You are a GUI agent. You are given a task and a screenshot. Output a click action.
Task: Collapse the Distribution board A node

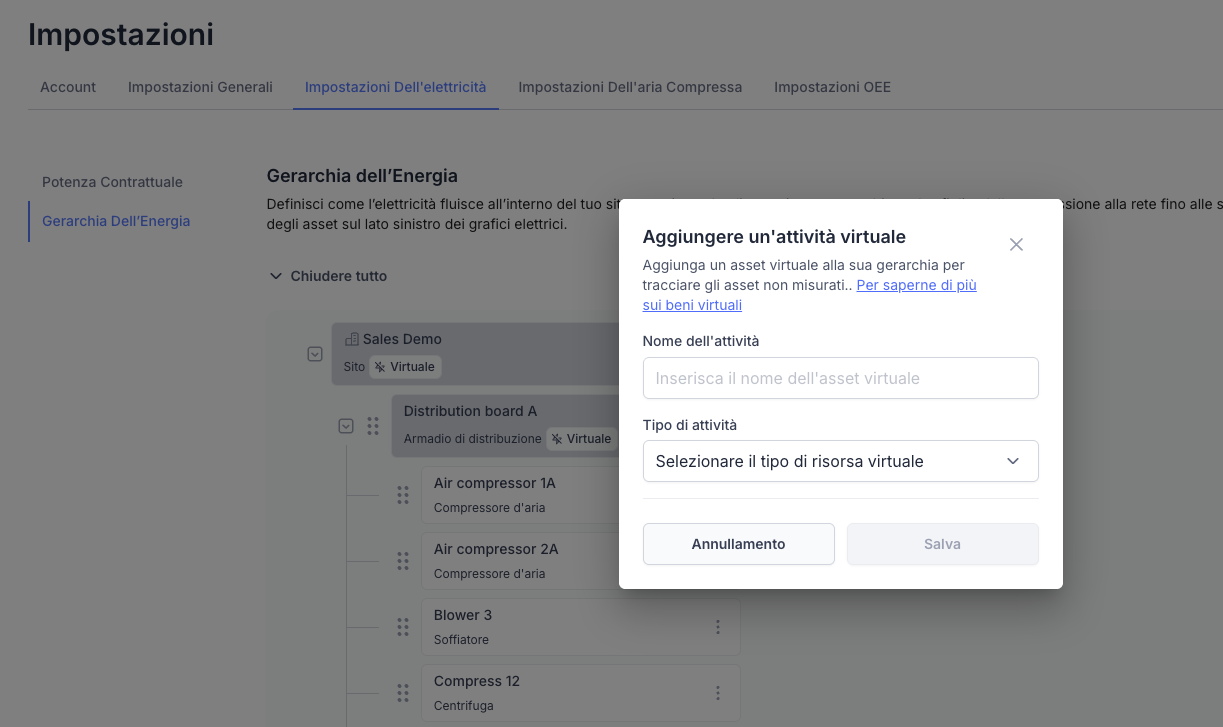pos(346,426)
